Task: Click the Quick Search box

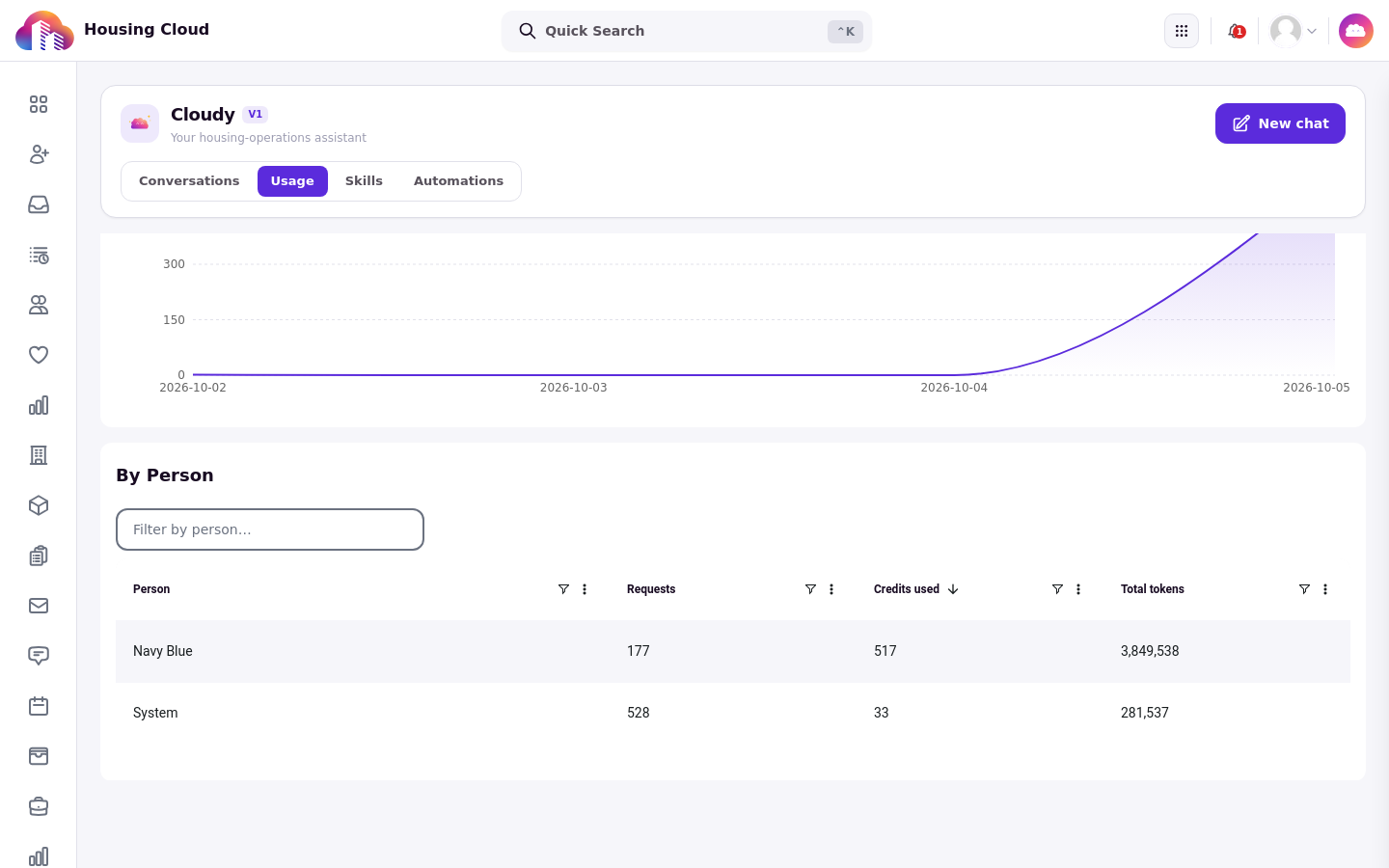Action: tap(687, 31)
